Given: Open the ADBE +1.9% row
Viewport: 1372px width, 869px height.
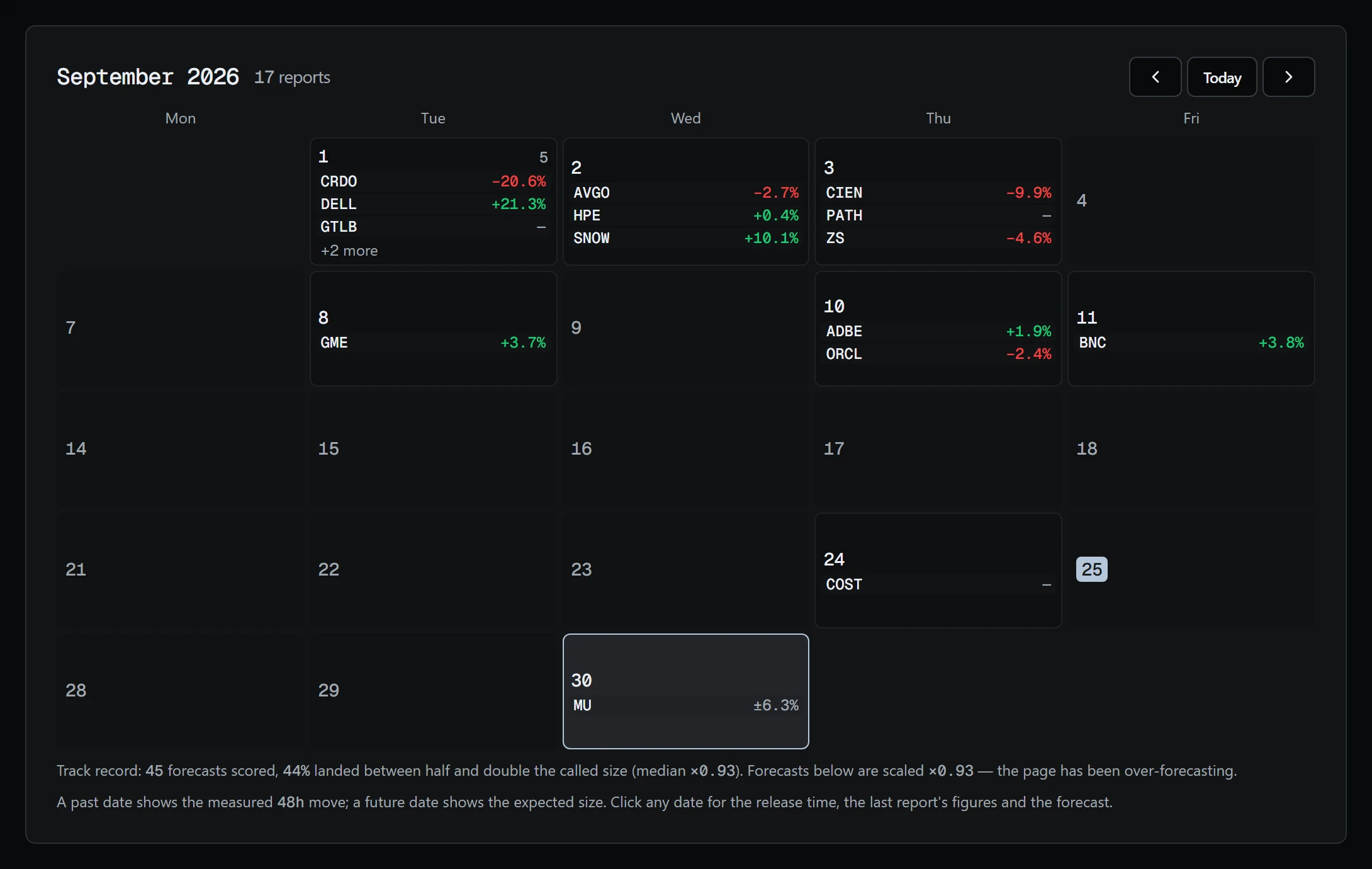Looking at the screenshot, I should [938, 331].
